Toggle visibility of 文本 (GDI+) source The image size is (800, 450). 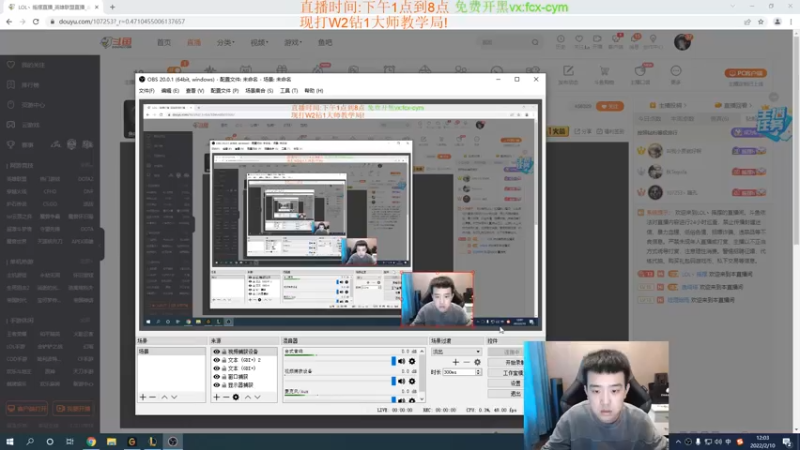point(216,368)
